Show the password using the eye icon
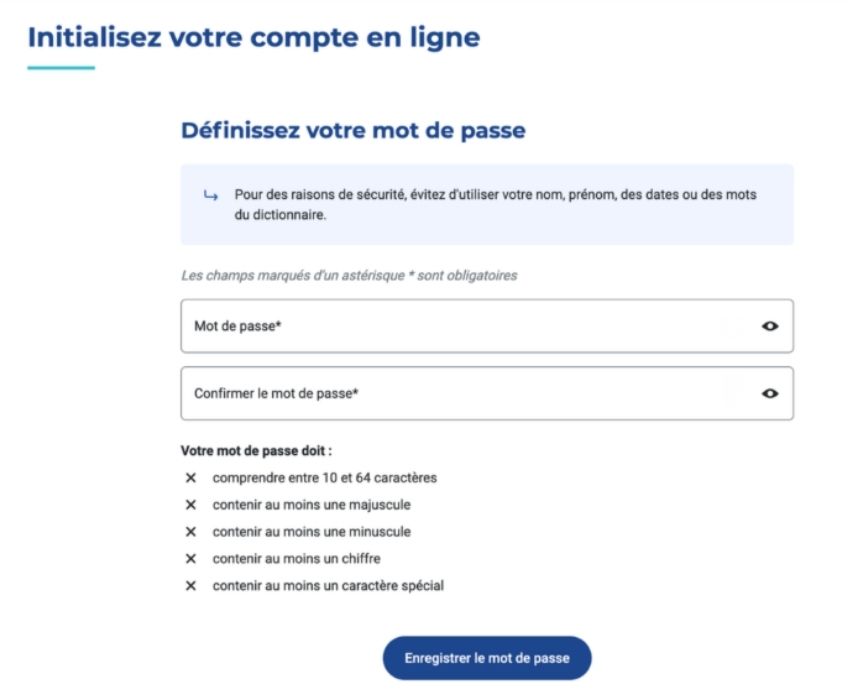 coord(769,326)
